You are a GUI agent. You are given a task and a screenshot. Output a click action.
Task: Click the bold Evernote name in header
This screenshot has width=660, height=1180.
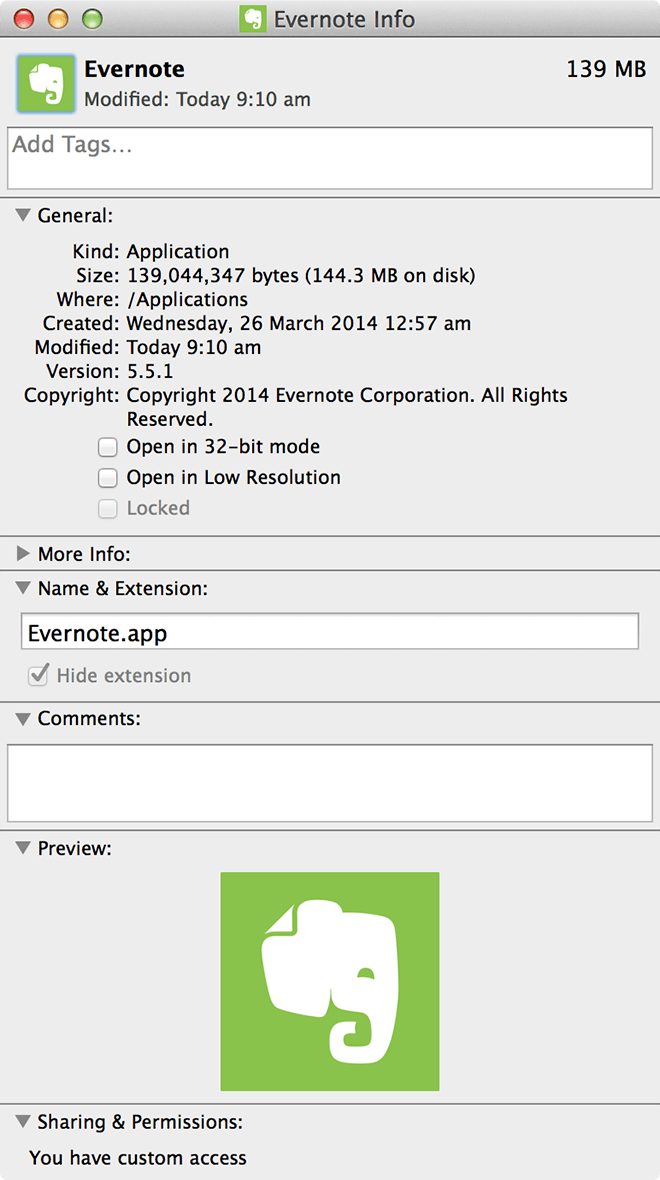[x=135, y=69]
